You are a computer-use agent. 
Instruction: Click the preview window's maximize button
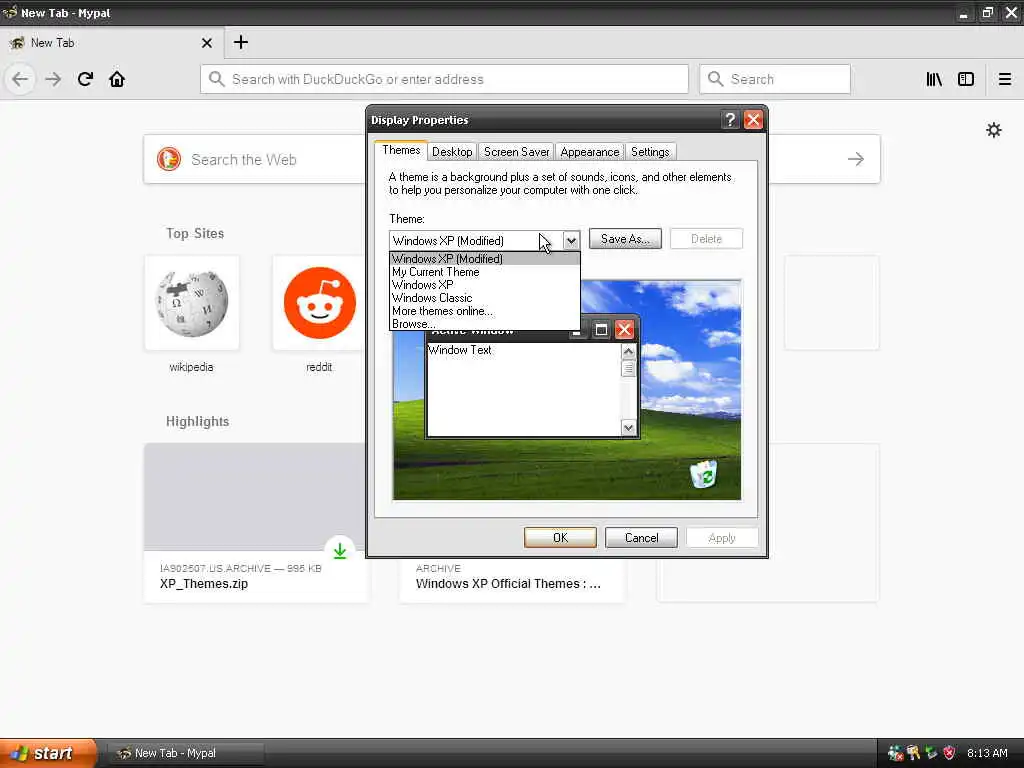[x=601, y=330]
